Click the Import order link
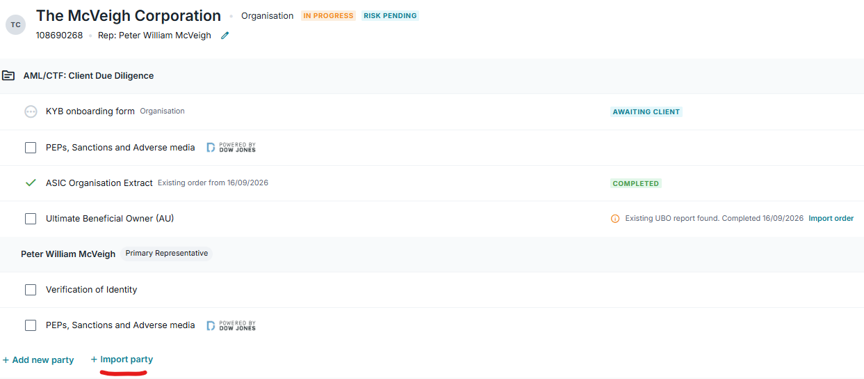The image size is (864, 379). [x=831, y=219]
